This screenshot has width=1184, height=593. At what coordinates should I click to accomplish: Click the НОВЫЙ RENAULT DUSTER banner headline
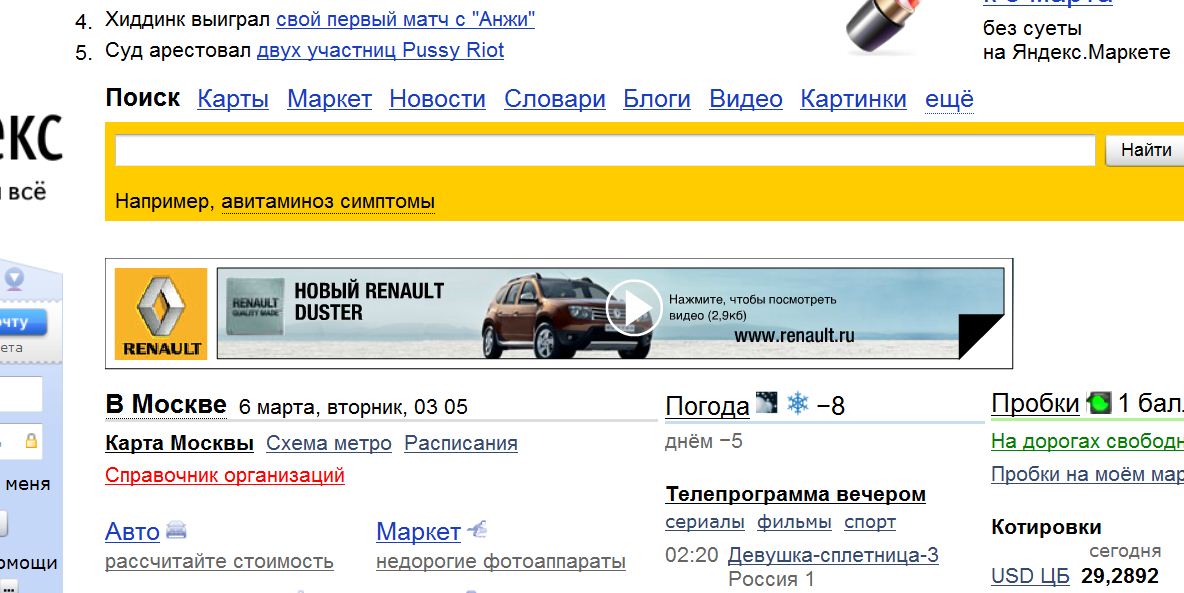point(368,301)
